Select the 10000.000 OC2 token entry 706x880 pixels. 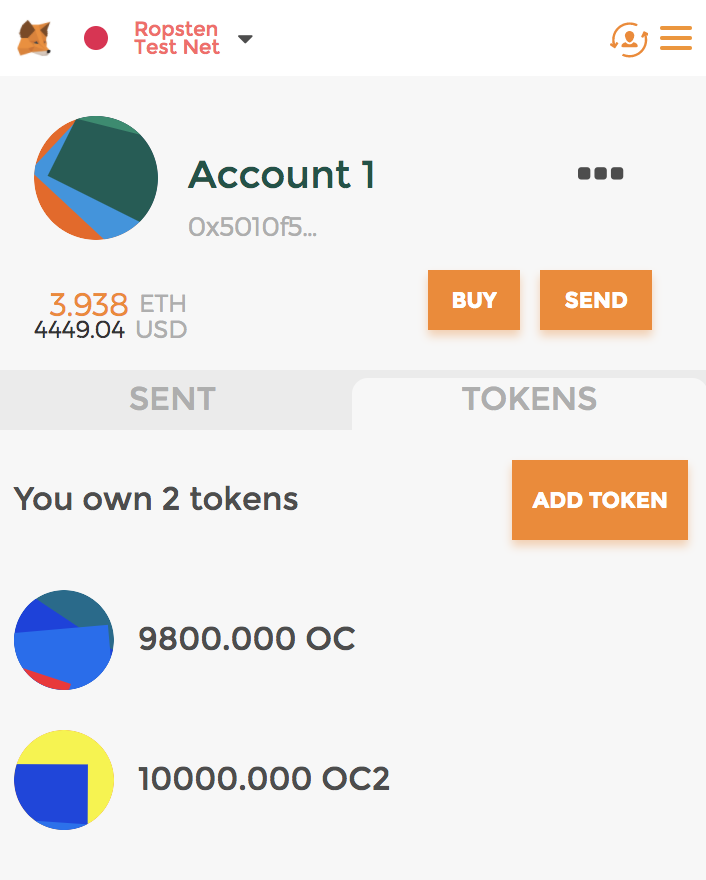pyautogui.click(x=353, y=780)
